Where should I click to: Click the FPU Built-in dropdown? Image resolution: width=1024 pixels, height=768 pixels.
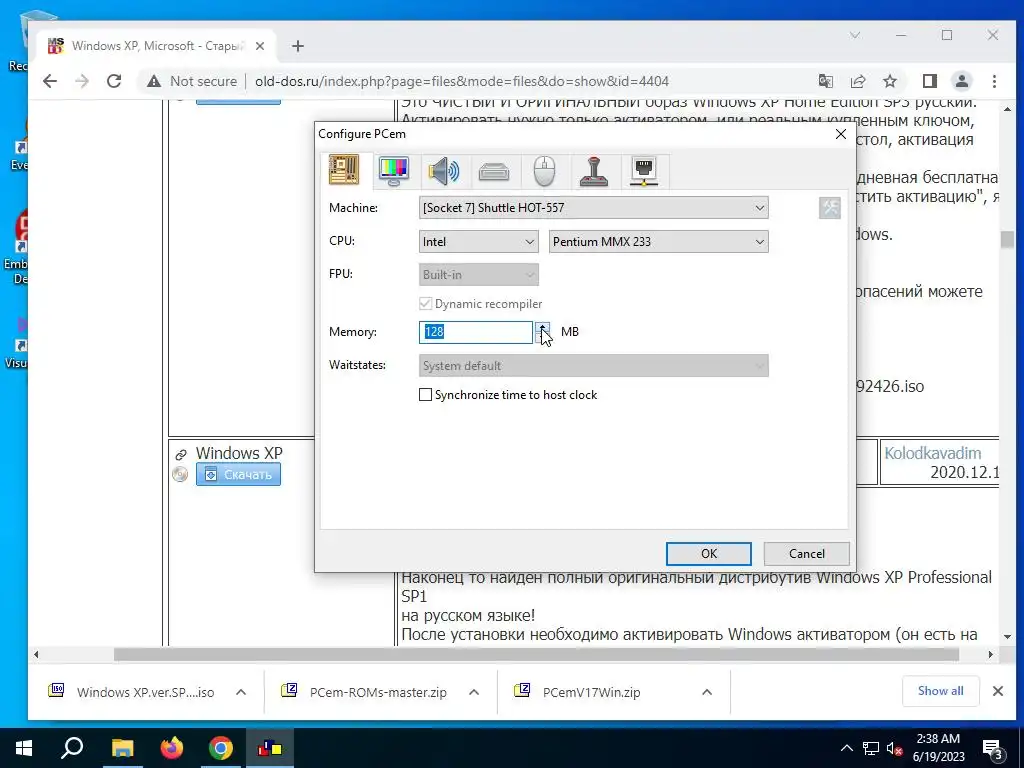[x=479, y=275]
